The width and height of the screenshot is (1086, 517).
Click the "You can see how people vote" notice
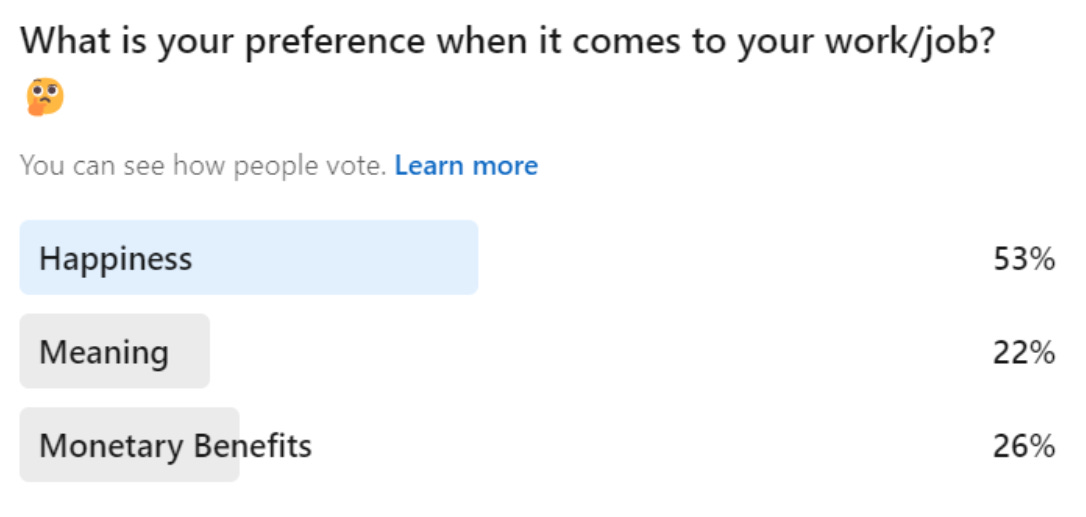coord(203,166)
